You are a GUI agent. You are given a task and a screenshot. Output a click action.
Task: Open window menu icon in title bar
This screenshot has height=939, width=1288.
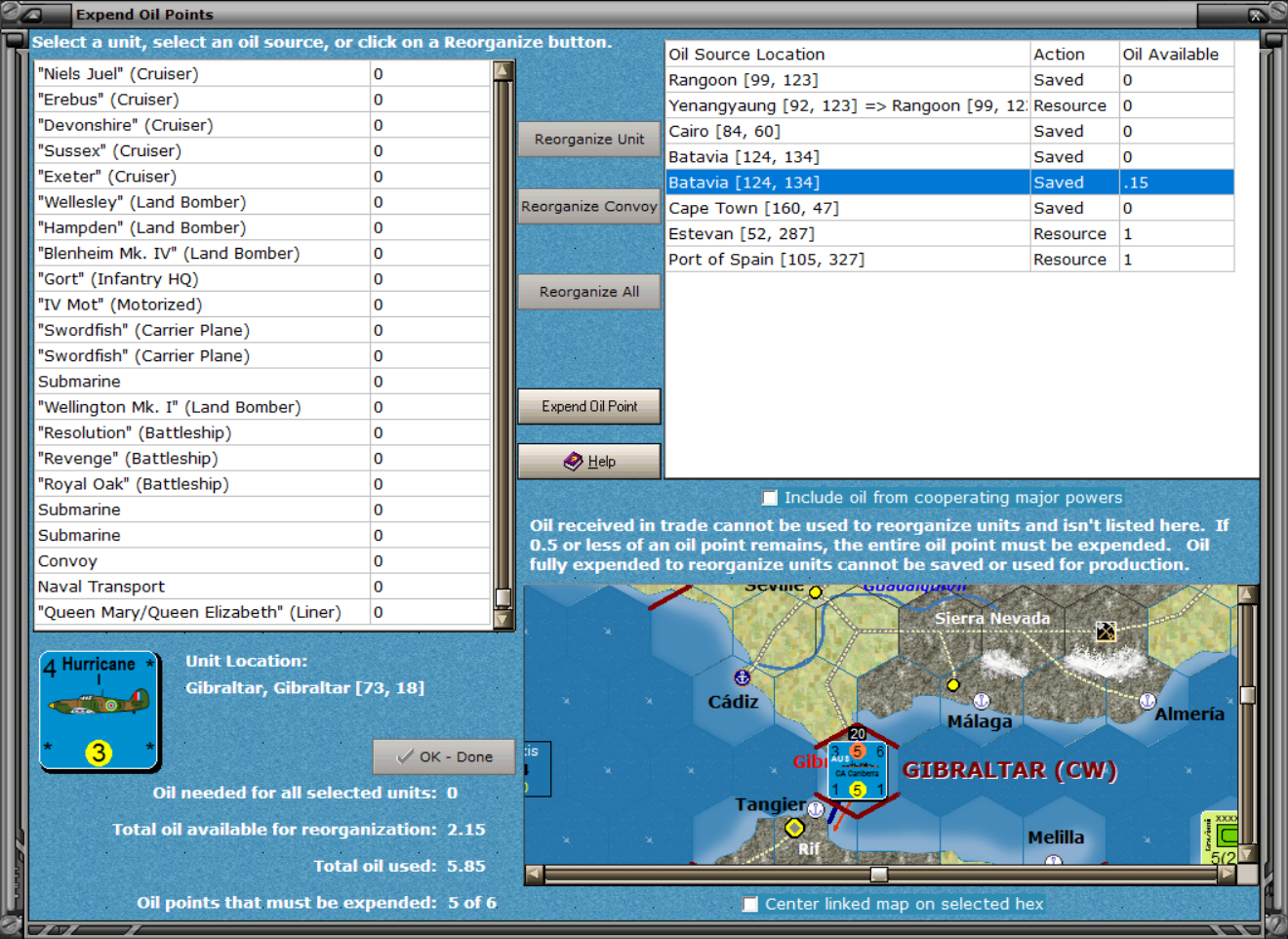[x=30, y=15]
